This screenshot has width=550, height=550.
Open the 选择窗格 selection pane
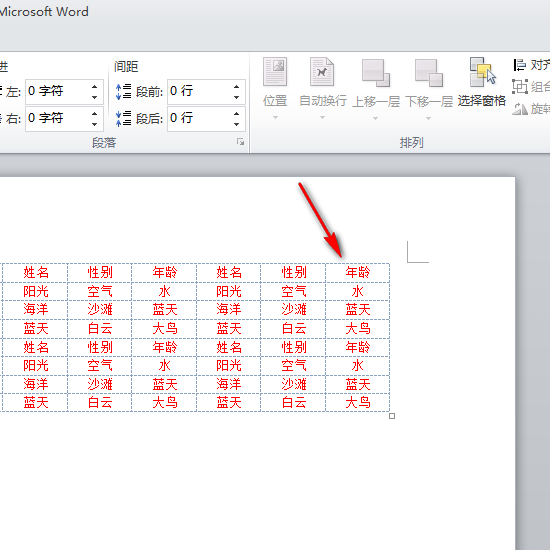click(x=482, y=82)
